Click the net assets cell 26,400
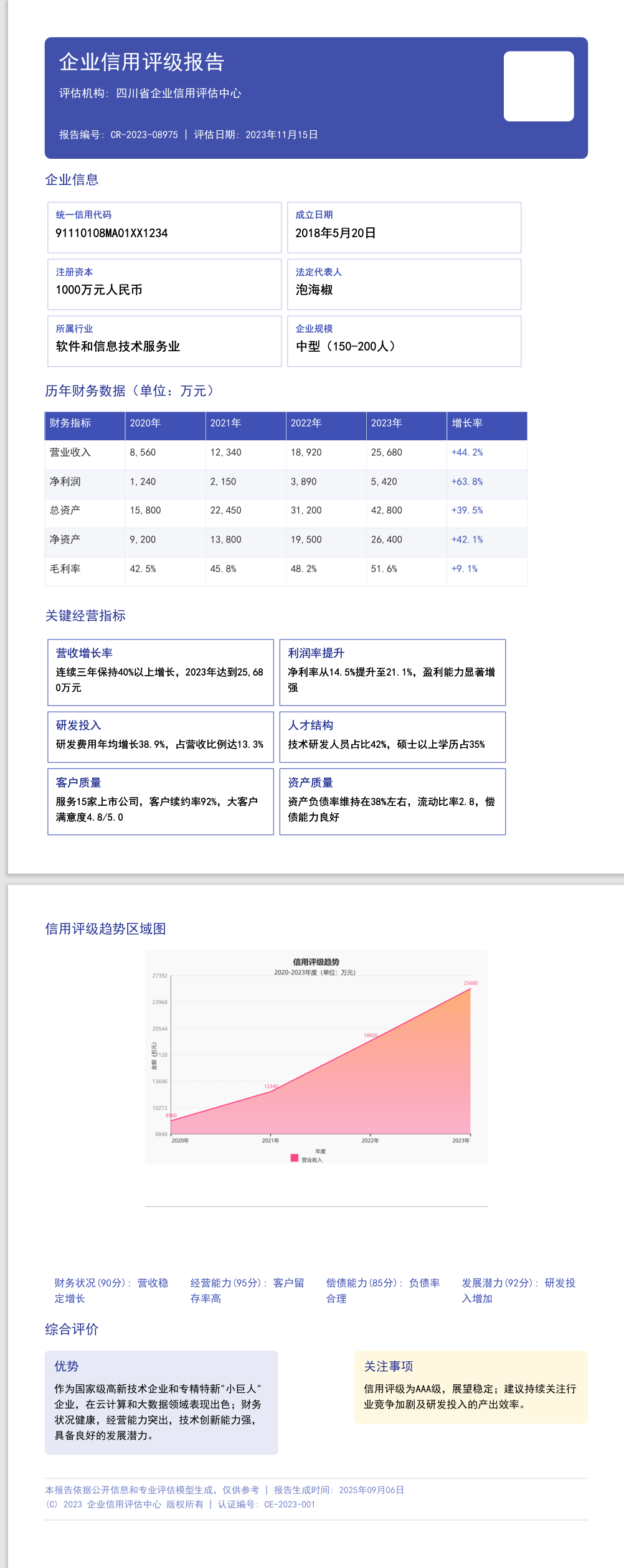The width and height of the screenshot is (624, 1568). 387,540
